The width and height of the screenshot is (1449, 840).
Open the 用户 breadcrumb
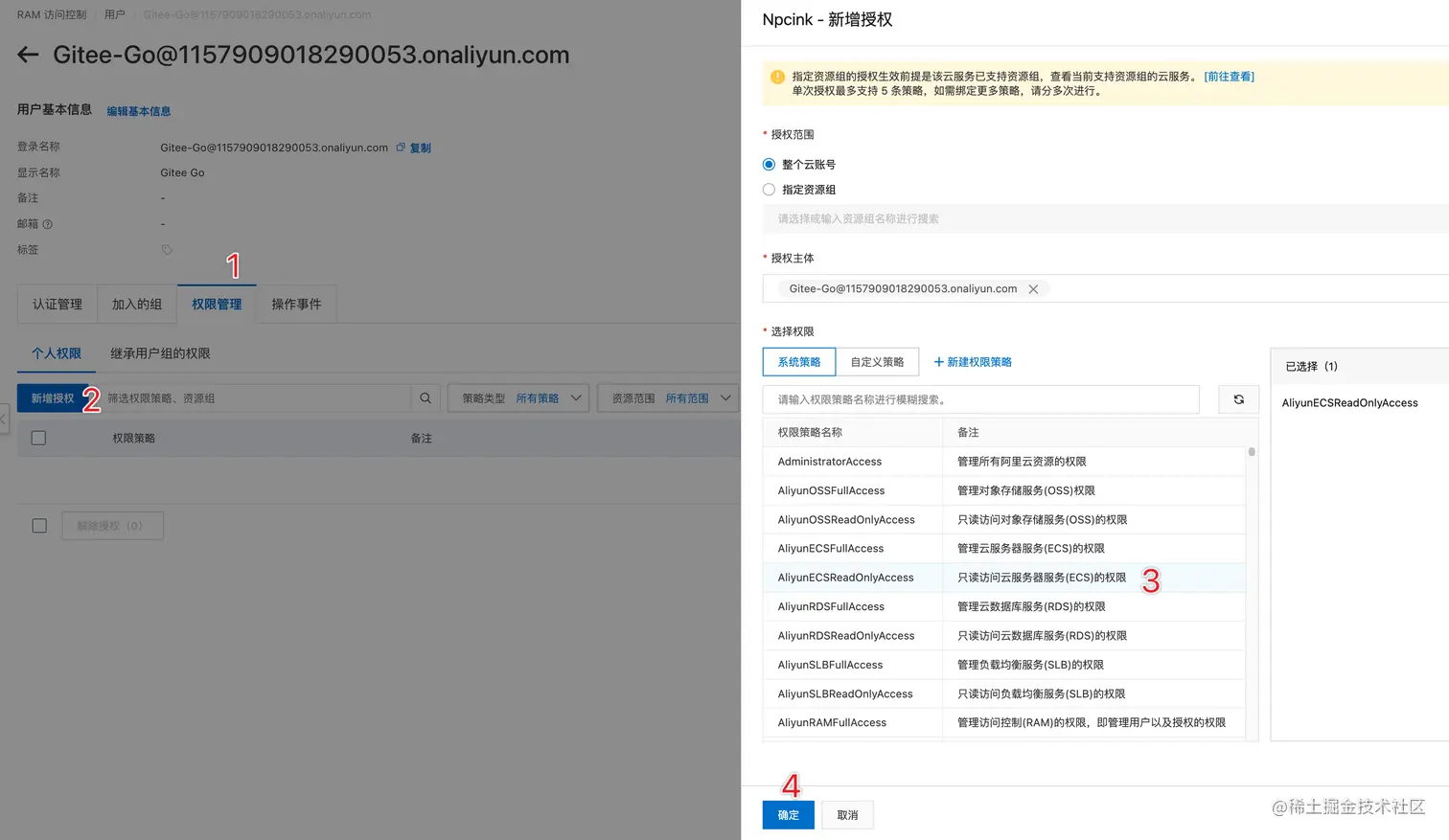click(x=115, y=15)
